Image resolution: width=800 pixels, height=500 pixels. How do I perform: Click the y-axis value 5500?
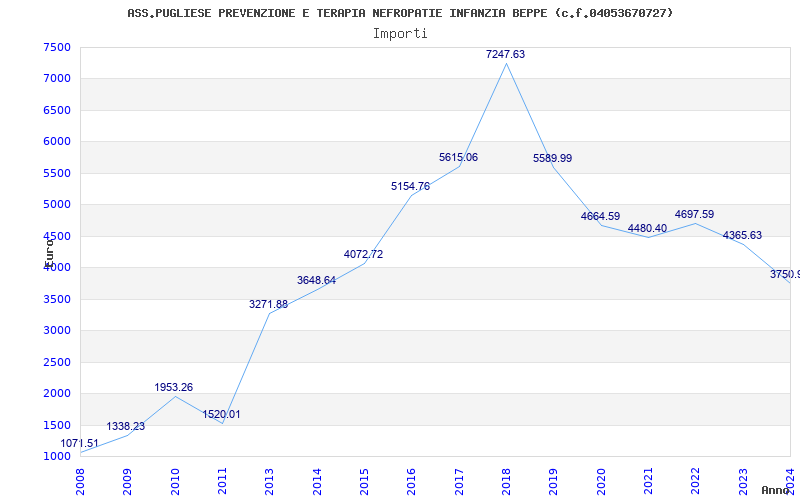click(x=57, y=173)
